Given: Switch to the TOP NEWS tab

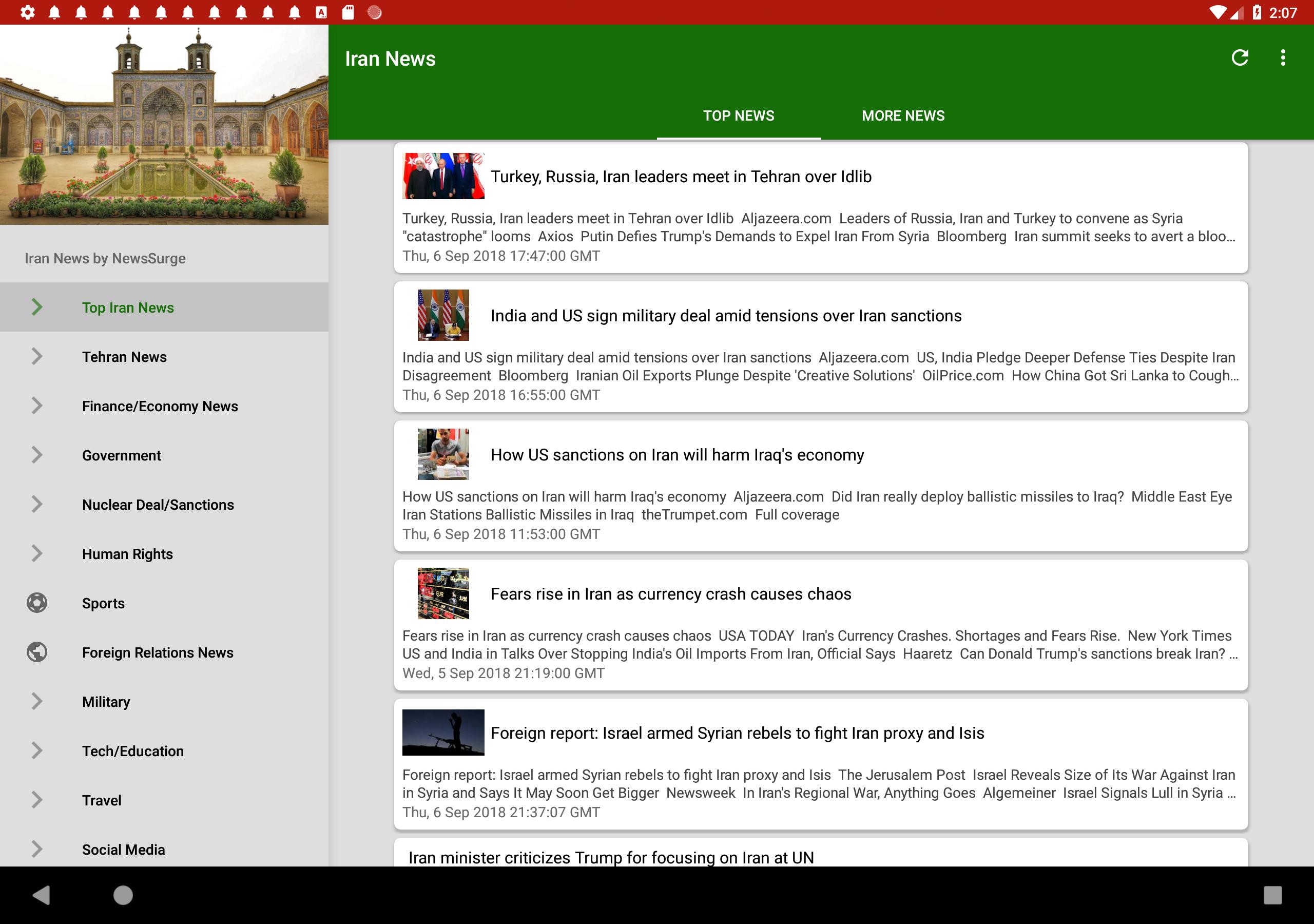Looking at the screenshot, I should click(x=738, y=115).
